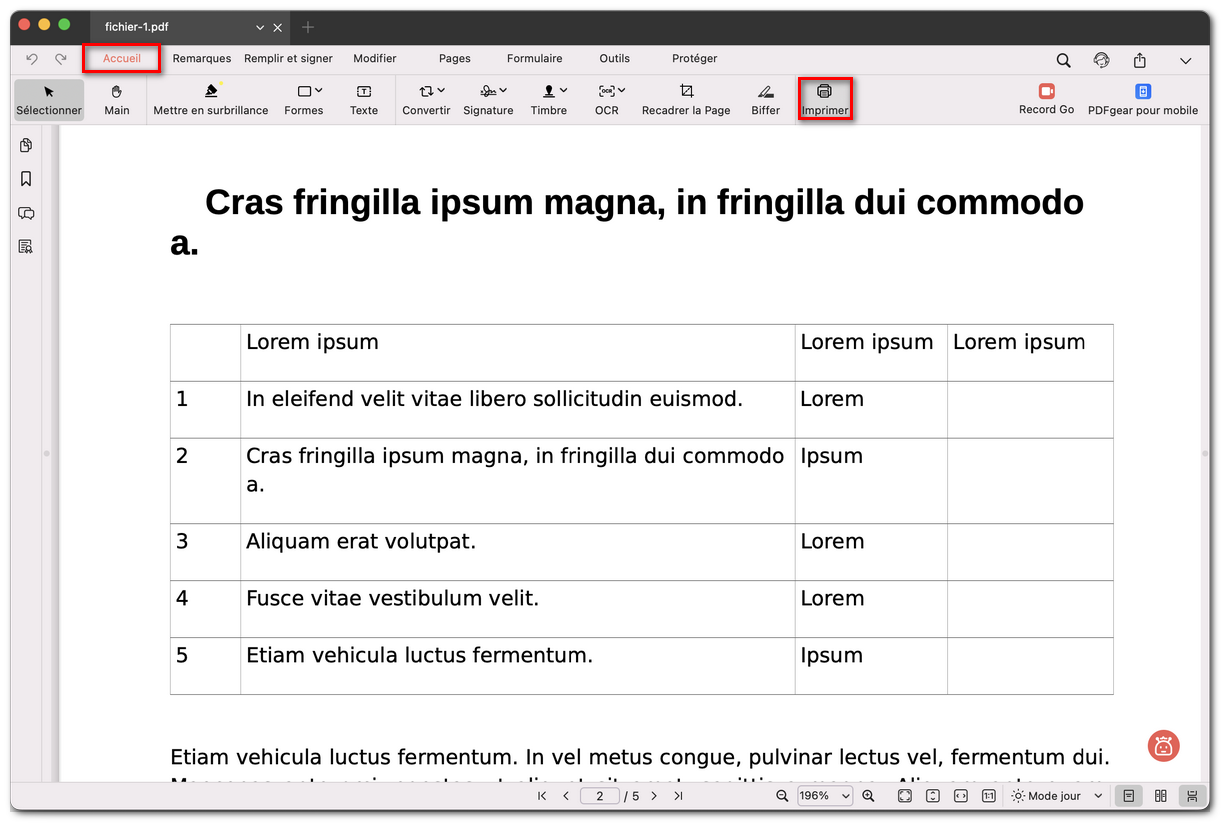Select the Main hand tool
1221x823 pixels.
click(x=117, y=99)
